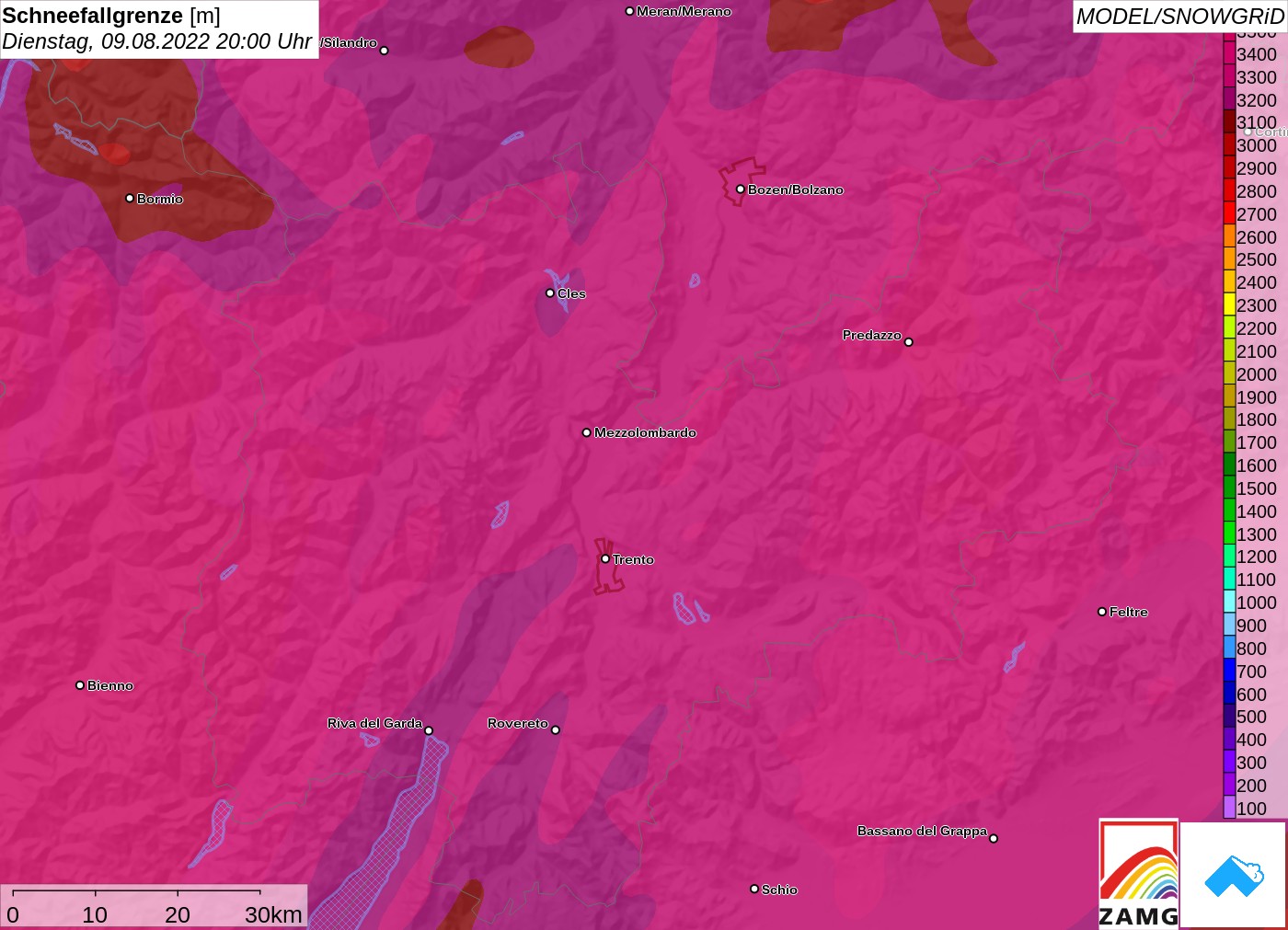Click the Meran/Merano marker dot

(629, 11)
